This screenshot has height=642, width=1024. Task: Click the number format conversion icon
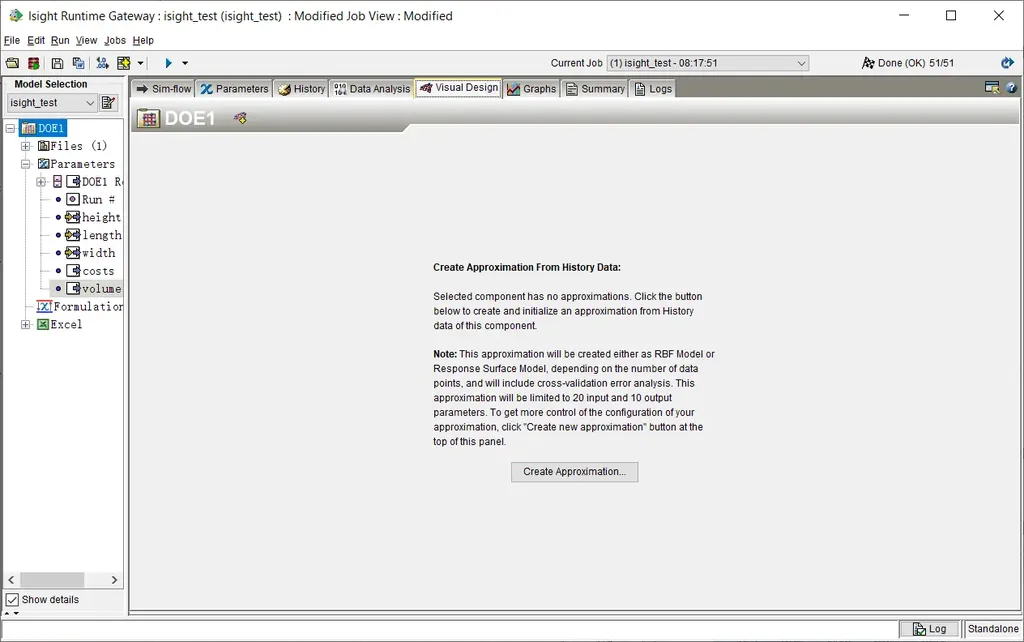[103, 63]
